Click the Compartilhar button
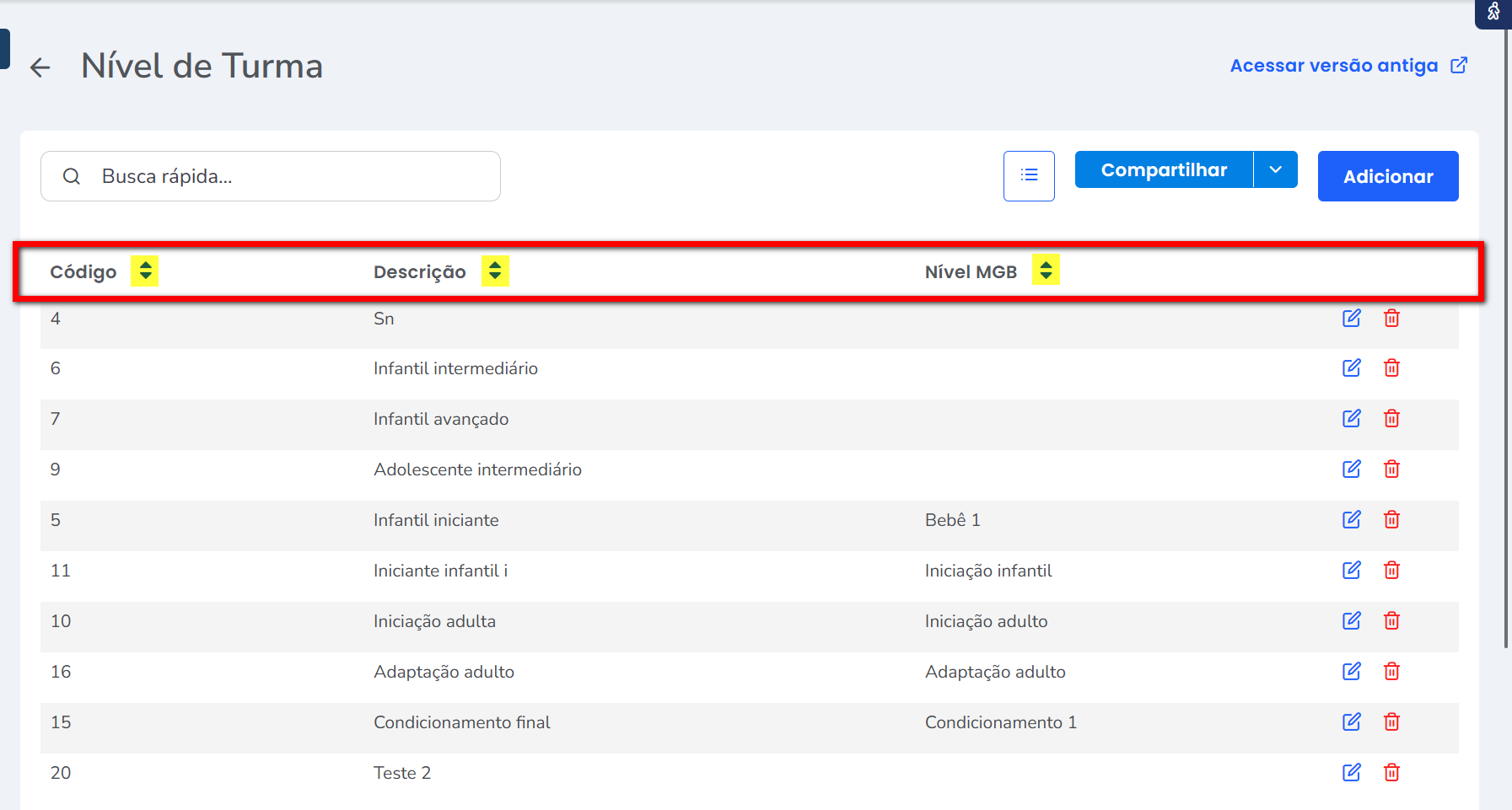This screenshot has width=1512, height=810. point(1164,170)
